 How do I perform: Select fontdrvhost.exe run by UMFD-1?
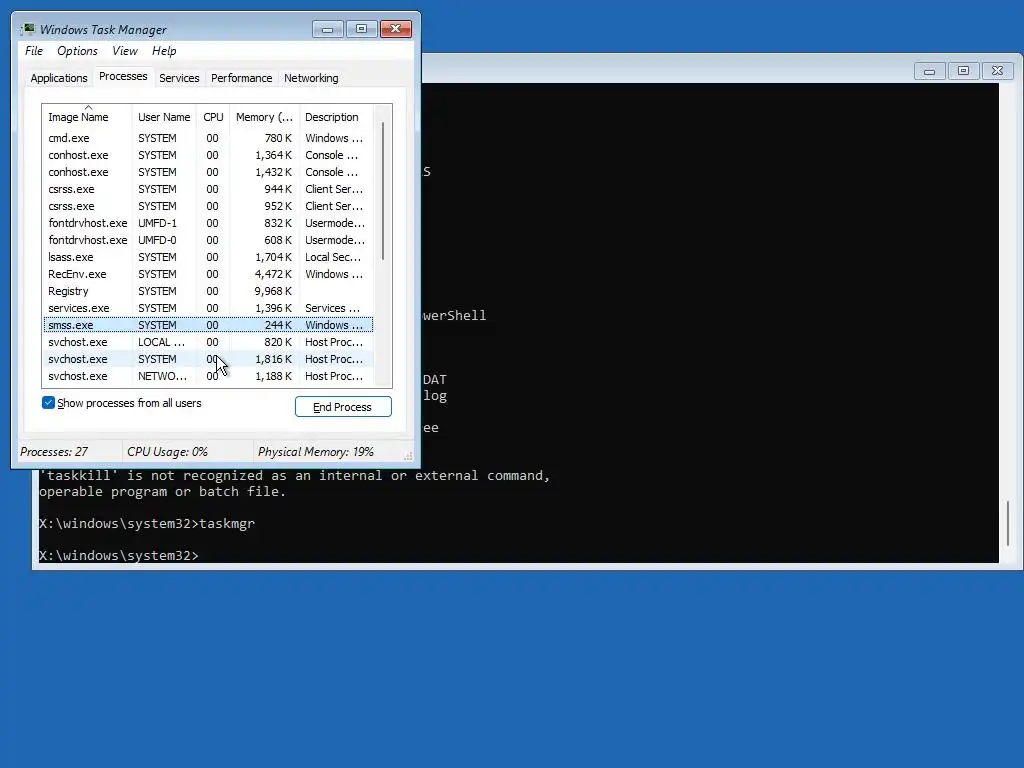(208, 223)
